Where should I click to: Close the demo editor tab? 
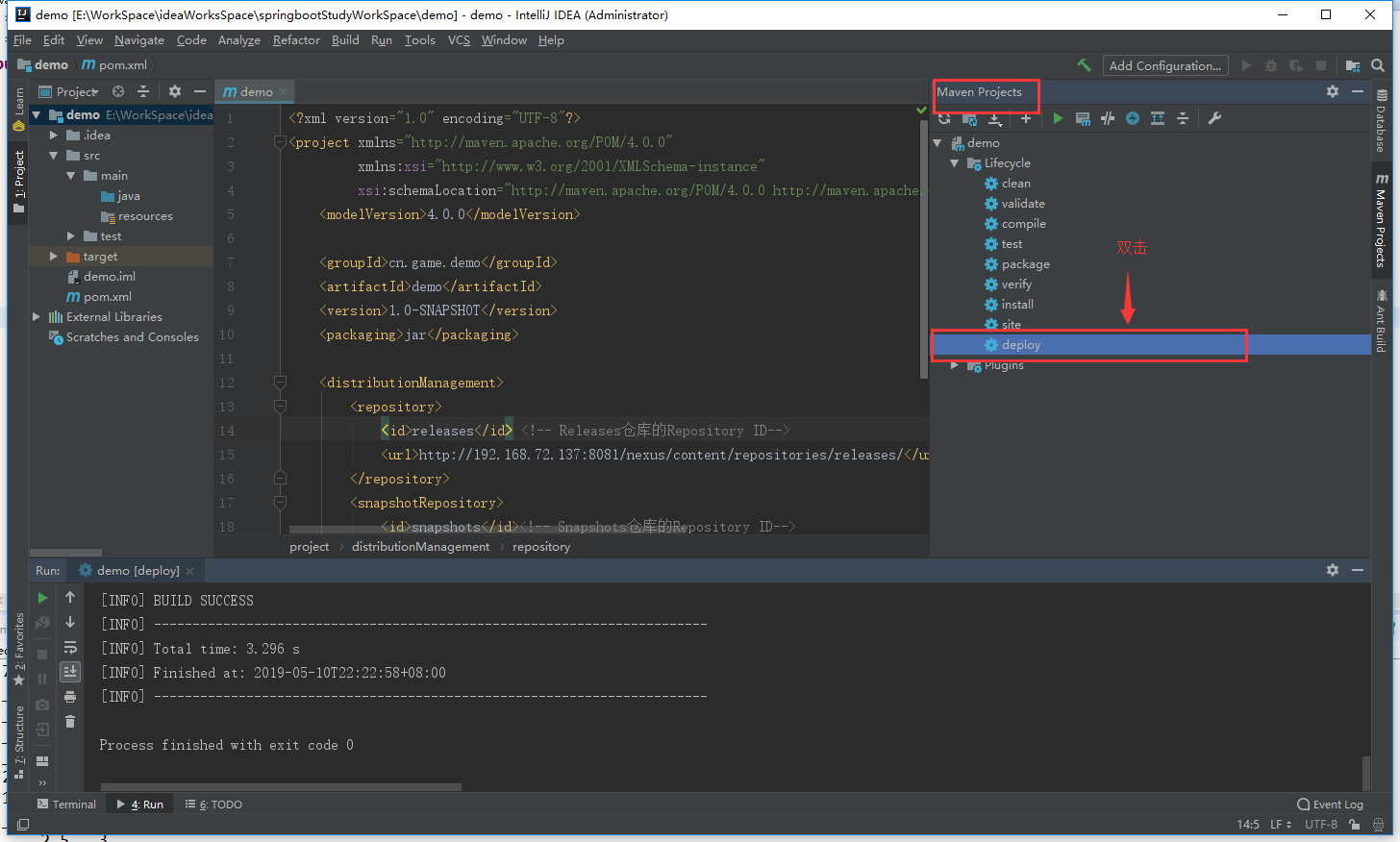coord(284,92)
